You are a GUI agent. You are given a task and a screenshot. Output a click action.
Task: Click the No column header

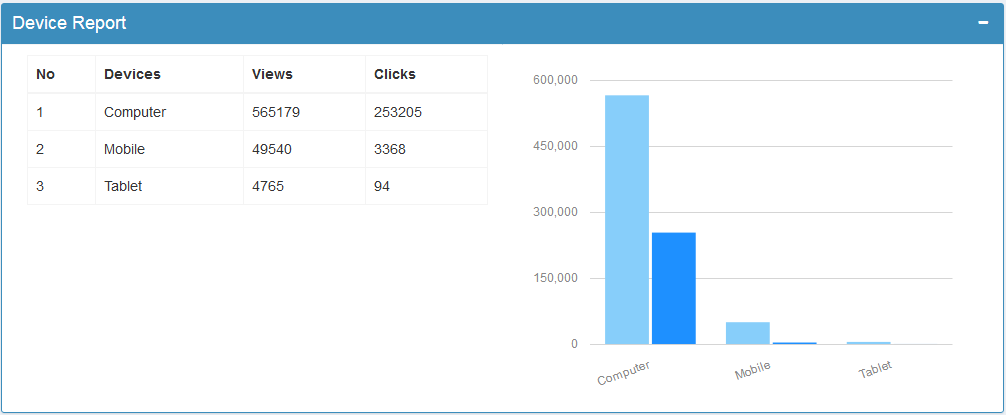pyautogui.click(x=45, y=74)
